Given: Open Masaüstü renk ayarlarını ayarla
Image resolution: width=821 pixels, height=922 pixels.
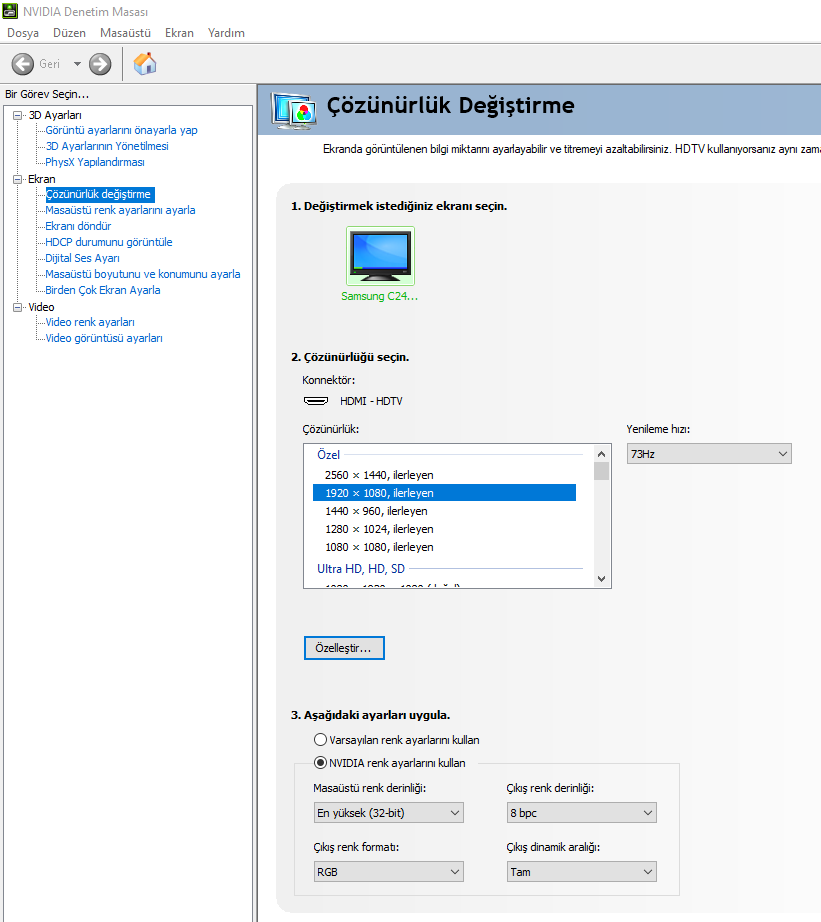Looking at the screenshot, I should [x=120, y=210].
